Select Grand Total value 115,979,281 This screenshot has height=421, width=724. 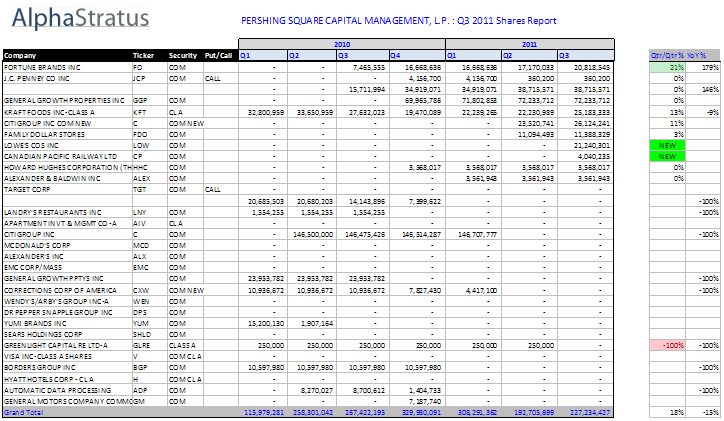(264, 413)
